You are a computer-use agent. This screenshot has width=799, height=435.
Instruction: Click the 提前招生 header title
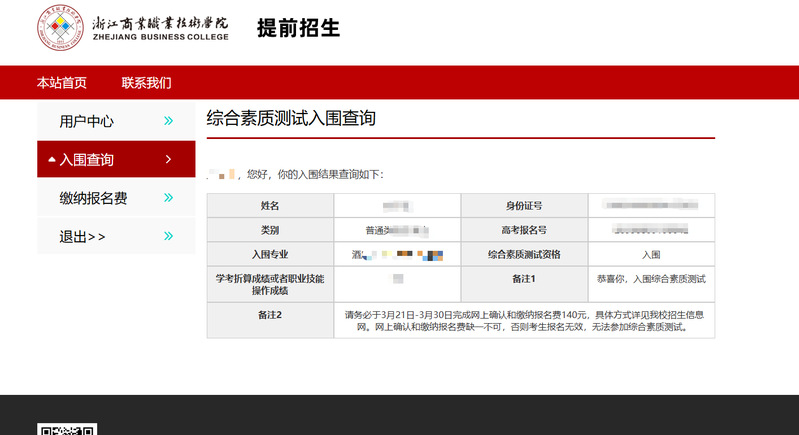297,28
